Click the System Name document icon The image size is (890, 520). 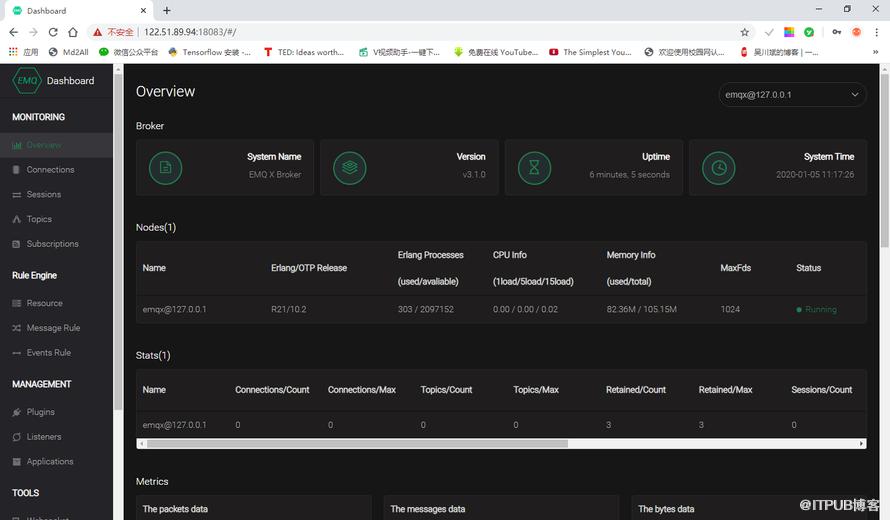point(166,168)
